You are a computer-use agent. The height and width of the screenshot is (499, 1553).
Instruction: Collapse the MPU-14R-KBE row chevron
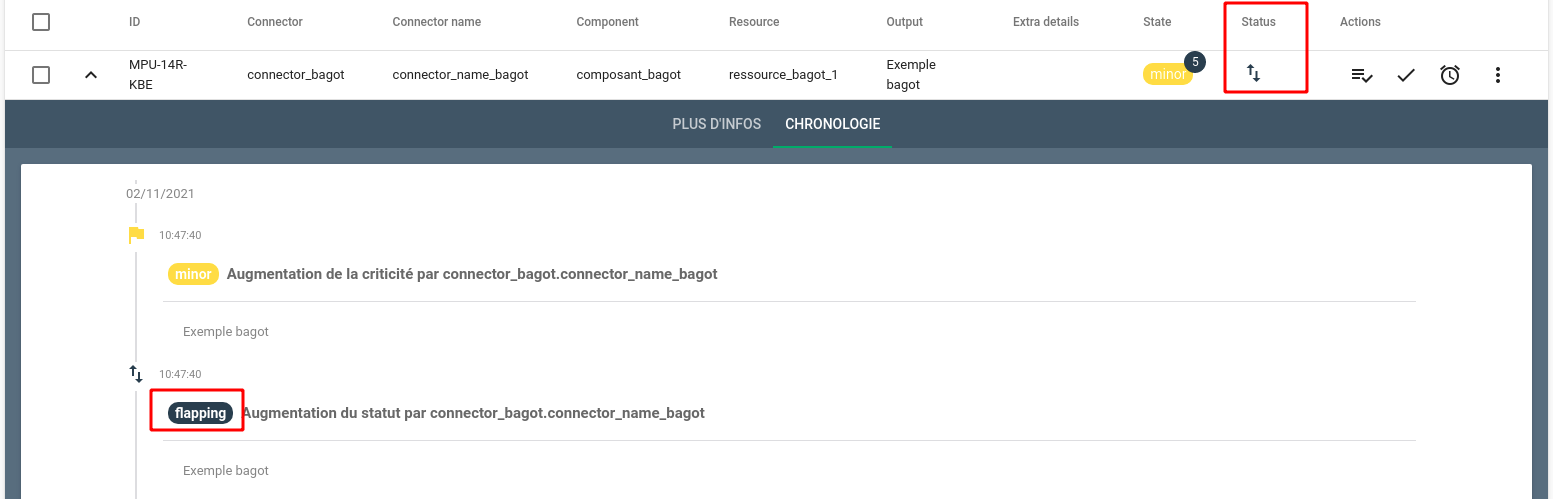91,75
